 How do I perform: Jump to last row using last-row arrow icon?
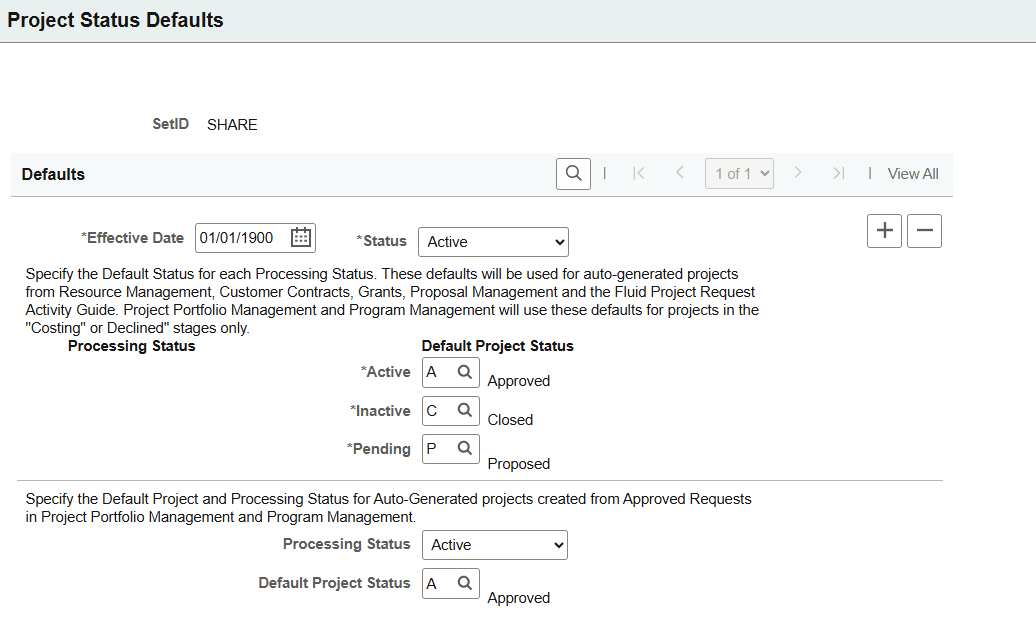point(838,173)
